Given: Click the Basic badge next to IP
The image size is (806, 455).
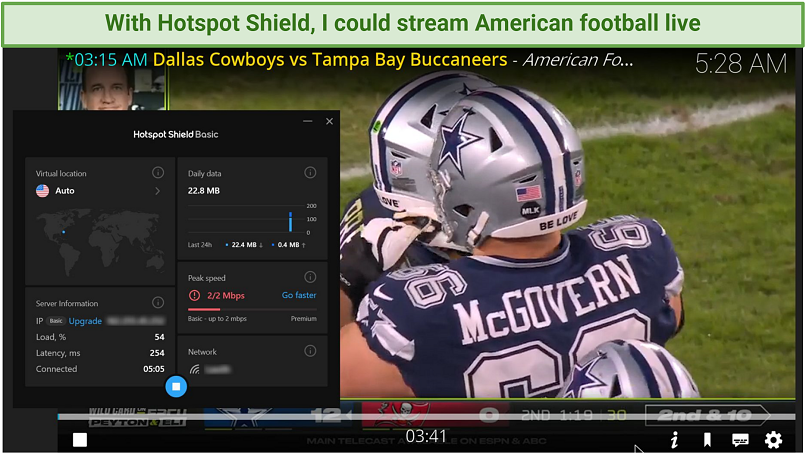Looking at the screenshot, I should tap(56, 321).
